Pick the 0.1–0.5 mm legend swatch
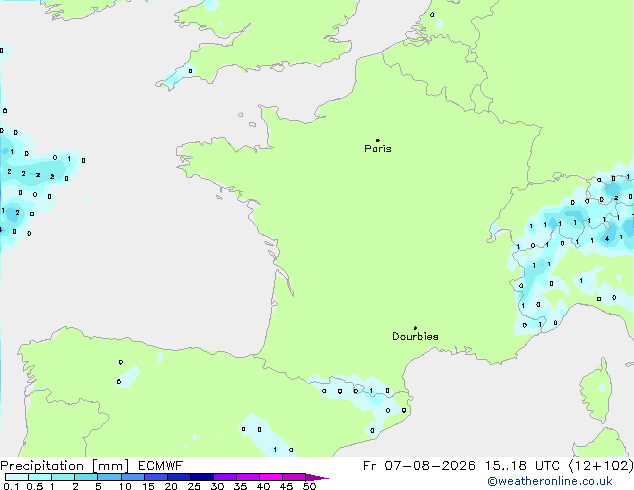634x490 pixels. (x=17, y=477)
